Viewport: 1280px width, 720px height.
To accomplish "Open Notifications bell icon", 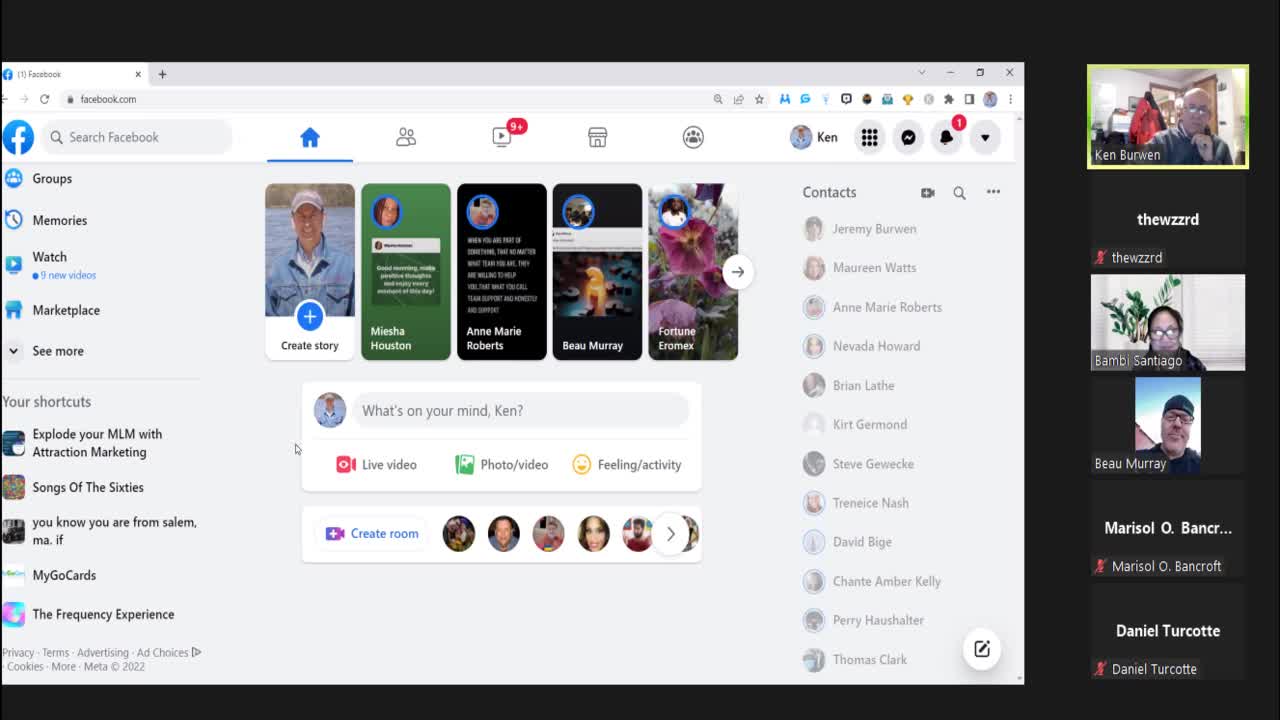I will 946,137.
